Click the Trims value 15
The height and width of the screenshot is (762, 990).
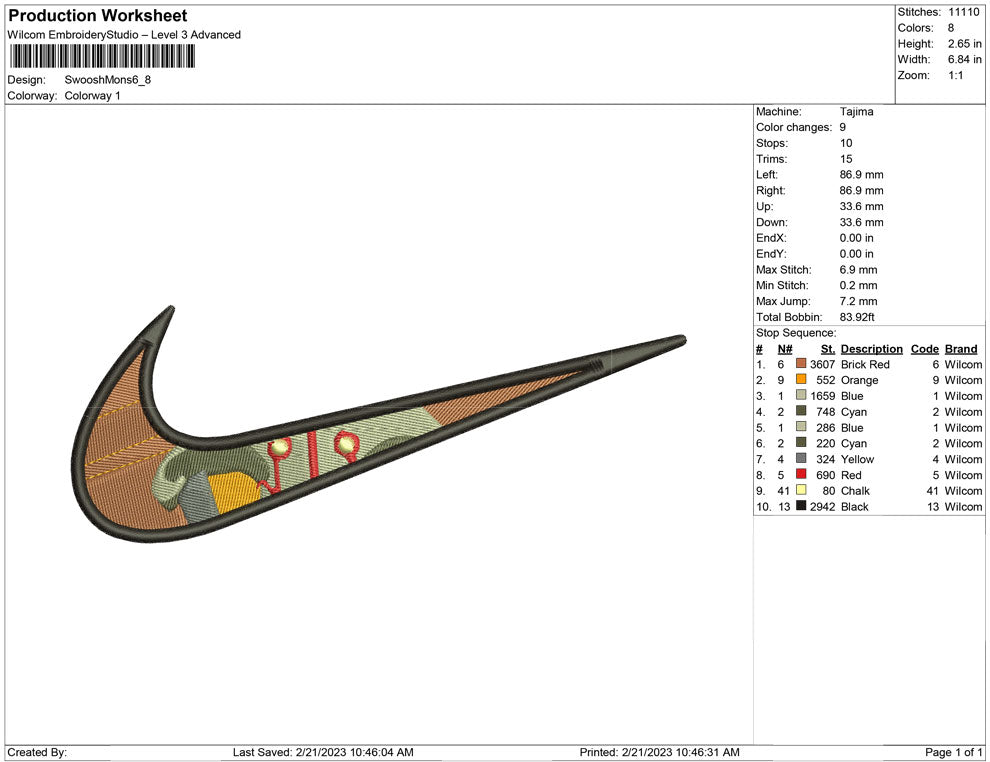(846, 158)
